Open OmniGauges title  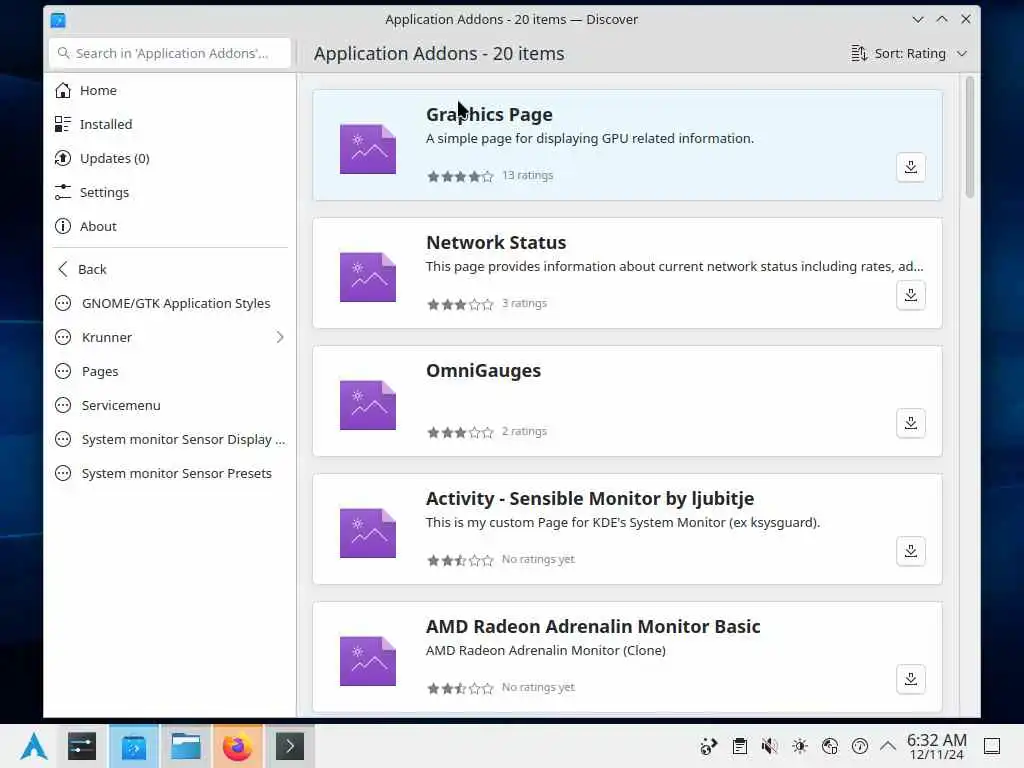[483, 370]
